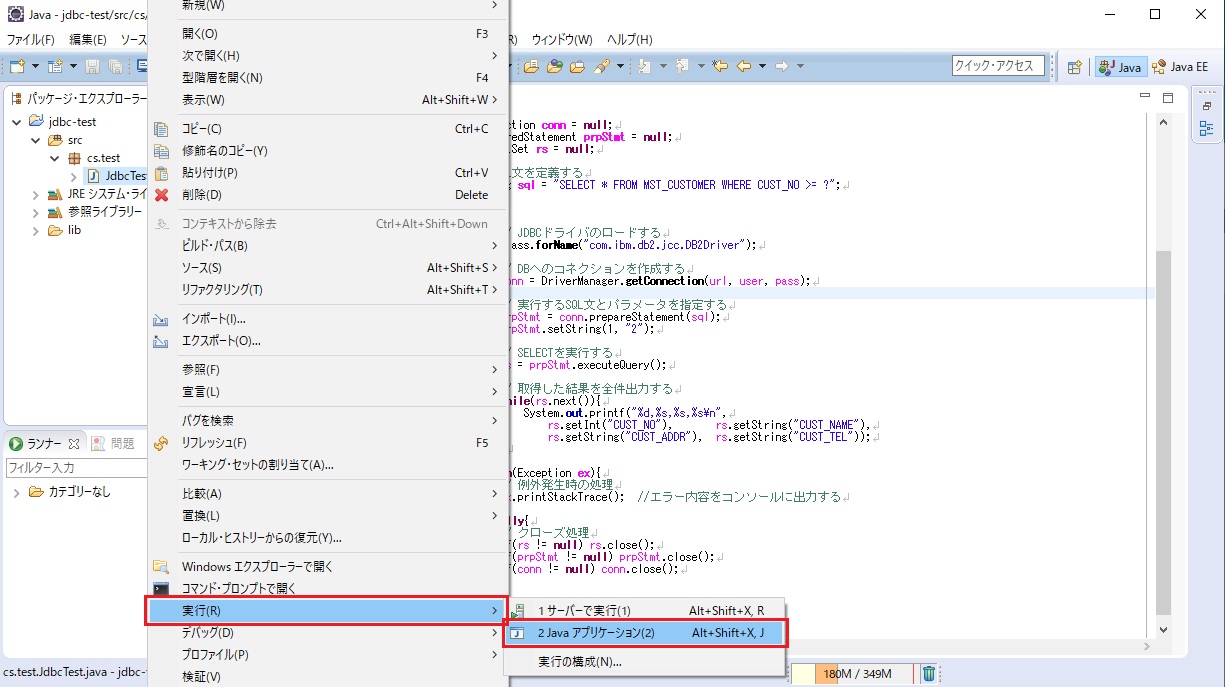Close the Runner view tab
Screen dimensions: 1225x687
coord(74,443)
